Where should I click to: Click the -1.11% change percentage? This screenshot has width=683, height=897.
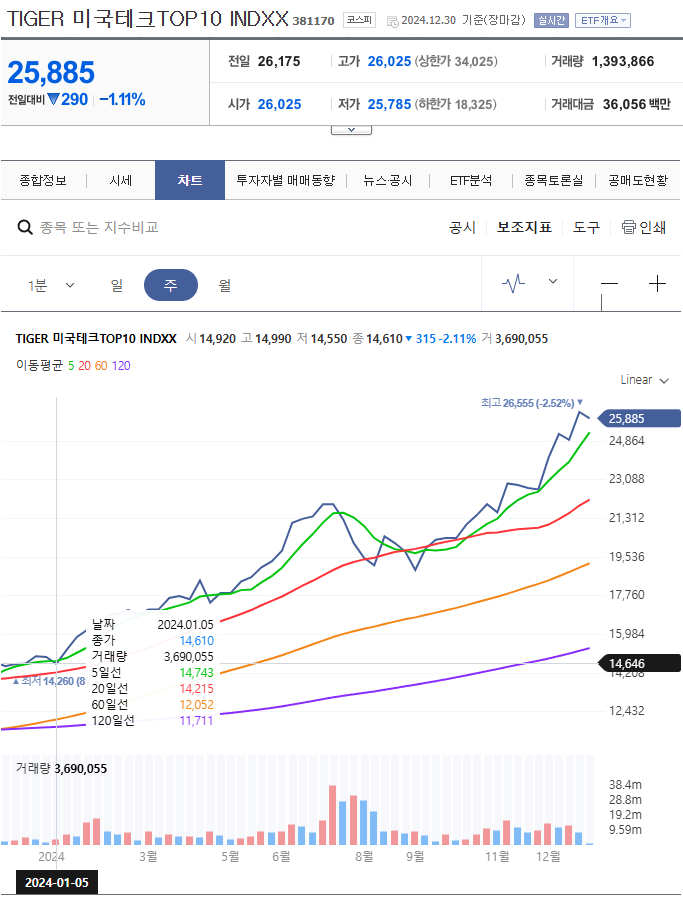[122, 100]
